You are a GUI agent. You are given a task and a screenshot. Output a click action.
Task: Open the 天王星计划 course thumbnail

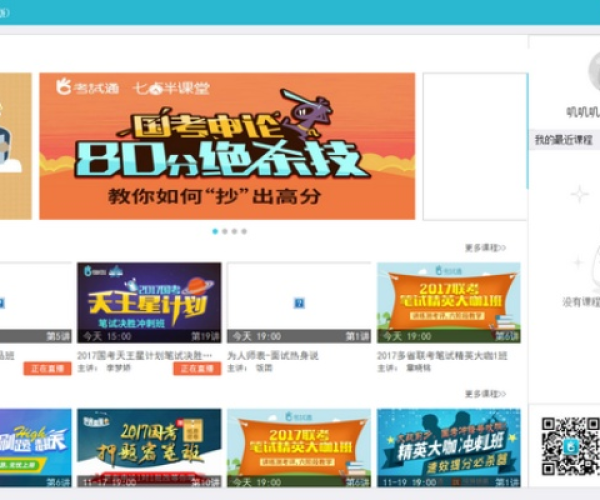point(149,302)
